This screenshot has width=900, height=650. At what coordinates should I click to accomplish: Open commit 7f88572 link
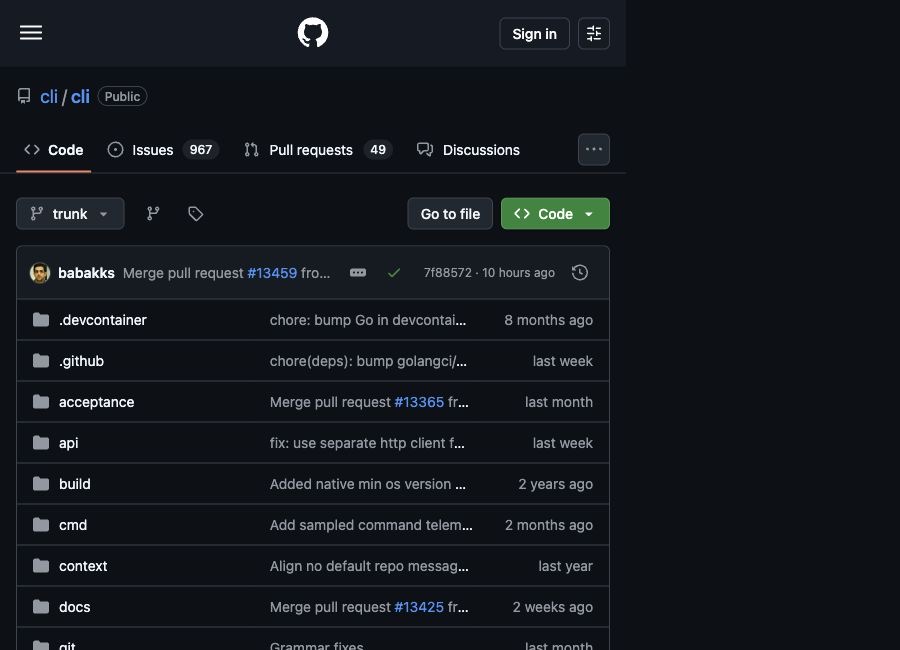coord(448,273)
